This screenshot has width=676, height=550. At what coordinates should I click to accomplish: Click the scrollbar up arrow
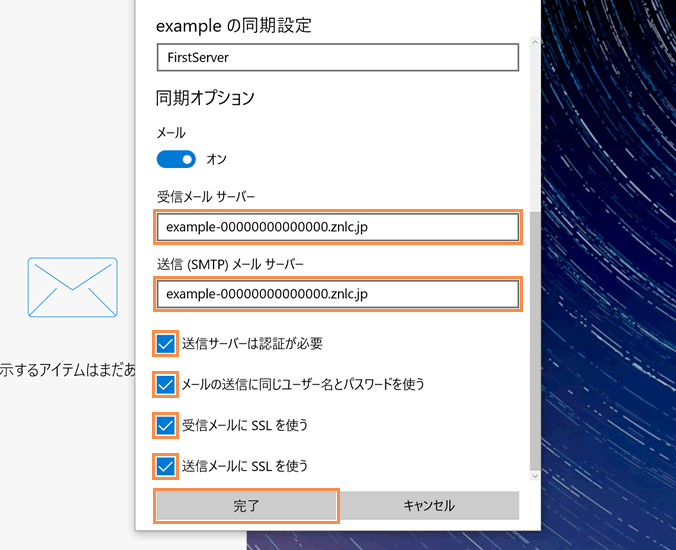[535, 42]
